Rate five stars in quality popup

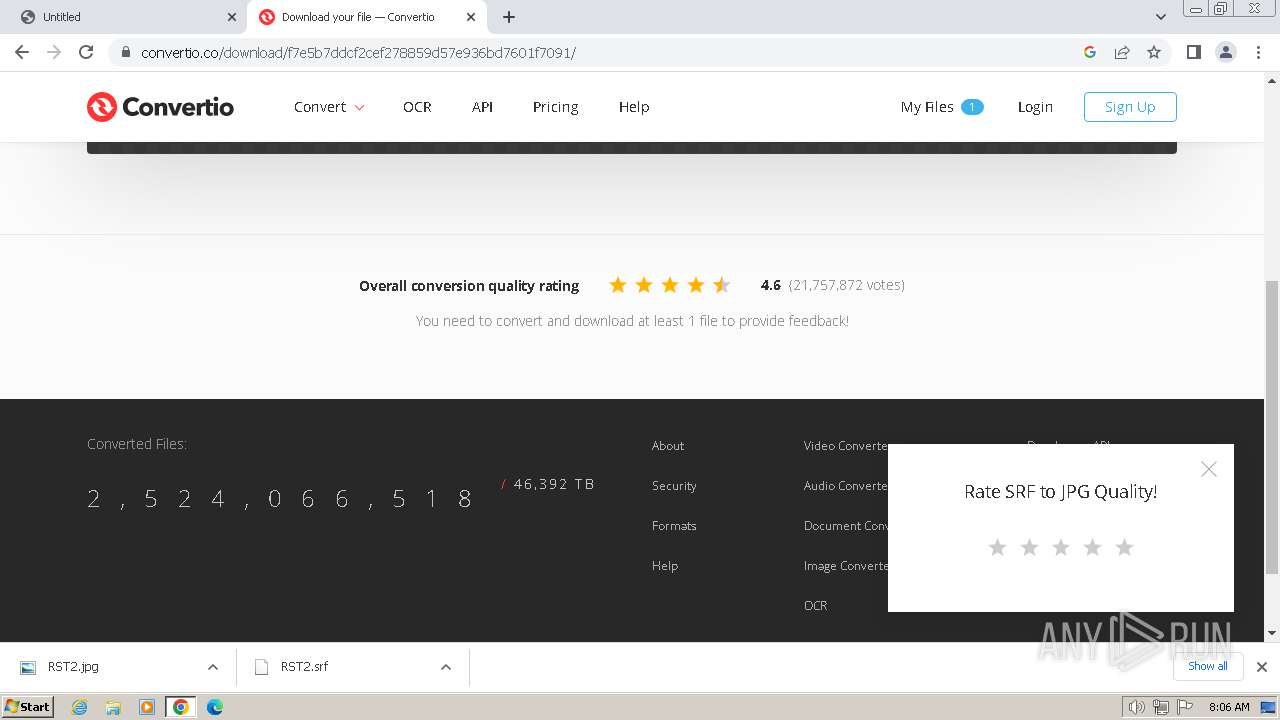[1124, 547]
